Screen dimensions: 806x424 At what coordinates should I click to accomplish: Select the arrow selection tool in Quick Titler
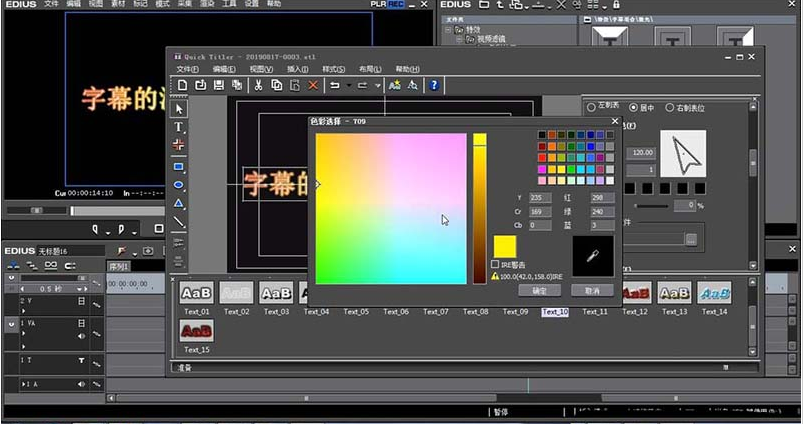(x=180, y=109)
